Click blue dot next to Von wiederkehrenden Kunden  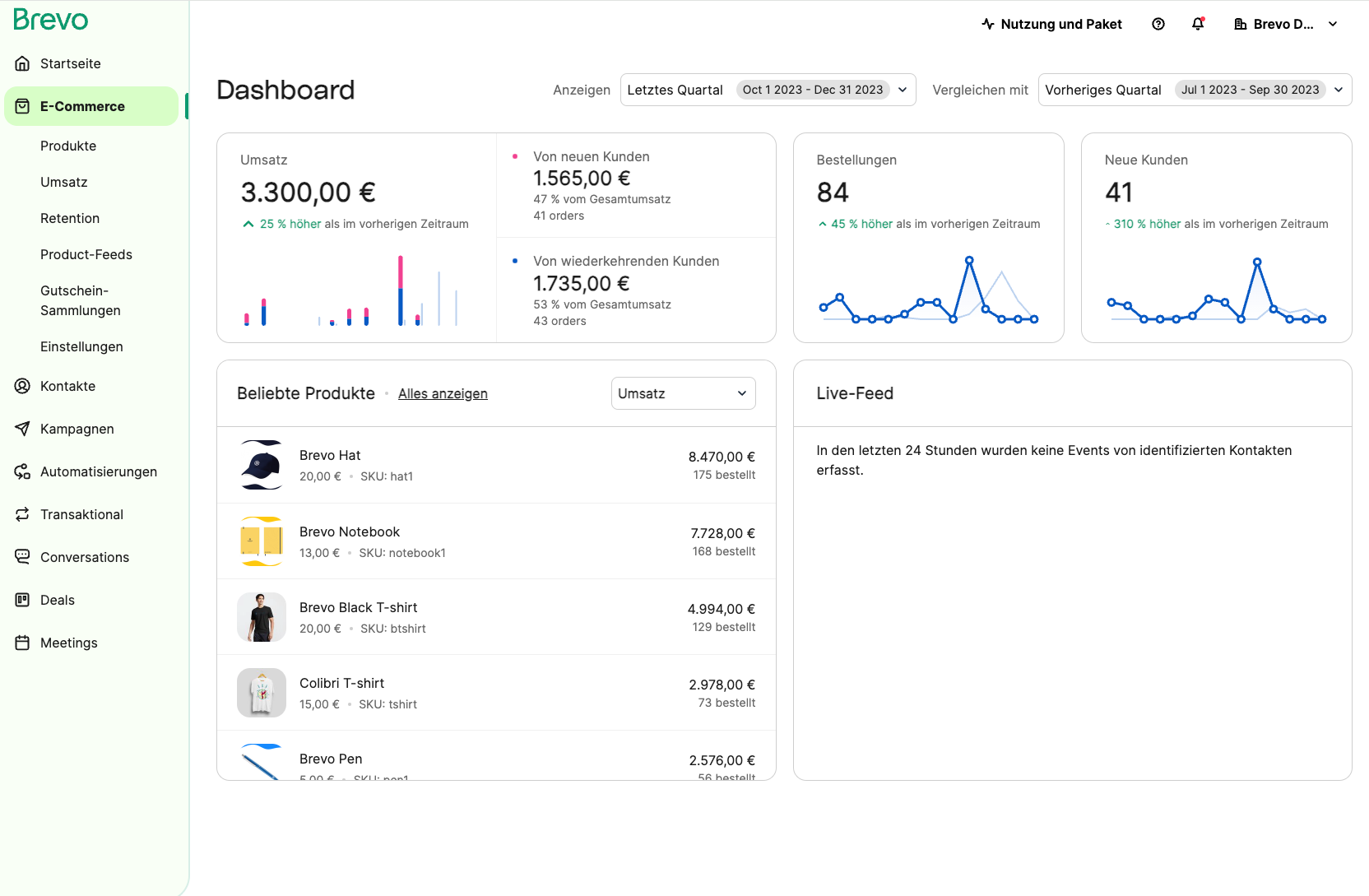(515, 261)
